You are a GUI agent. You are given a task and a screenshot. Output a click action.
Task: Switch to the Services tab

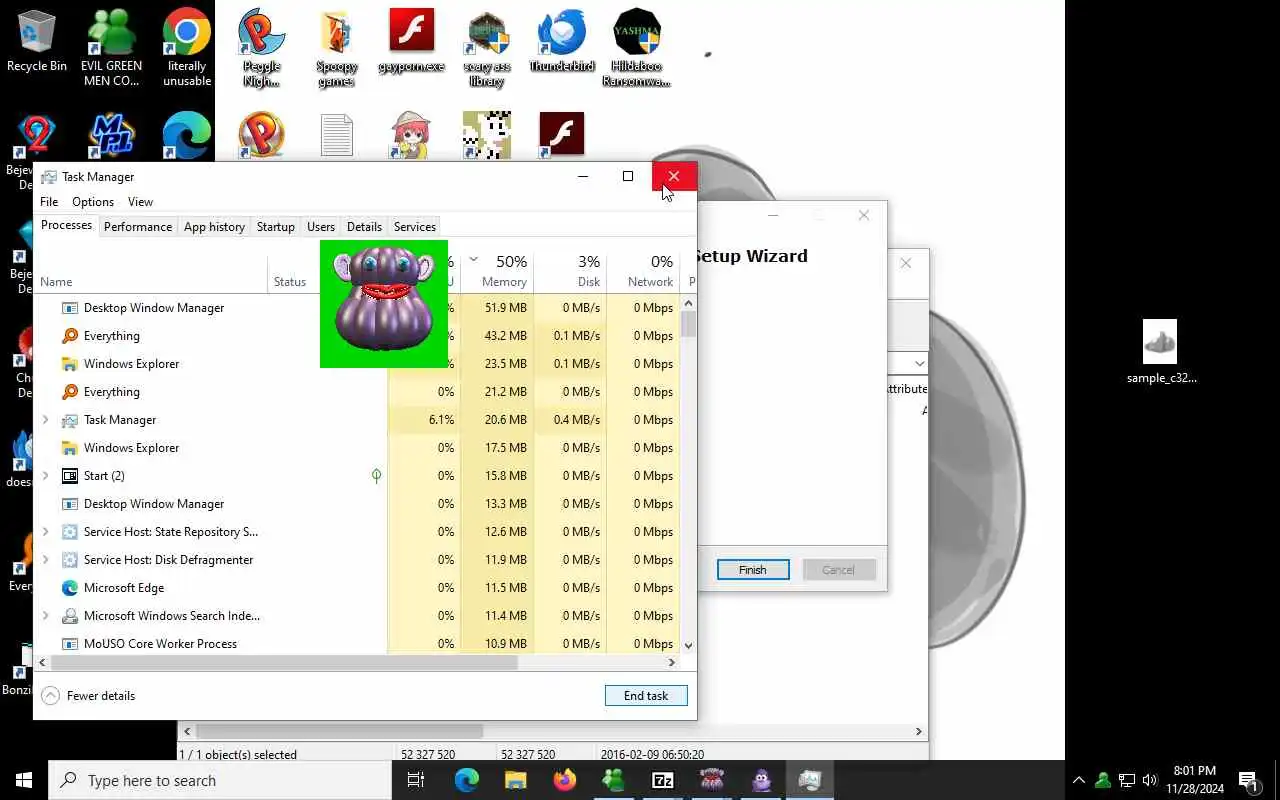(414, 227)
